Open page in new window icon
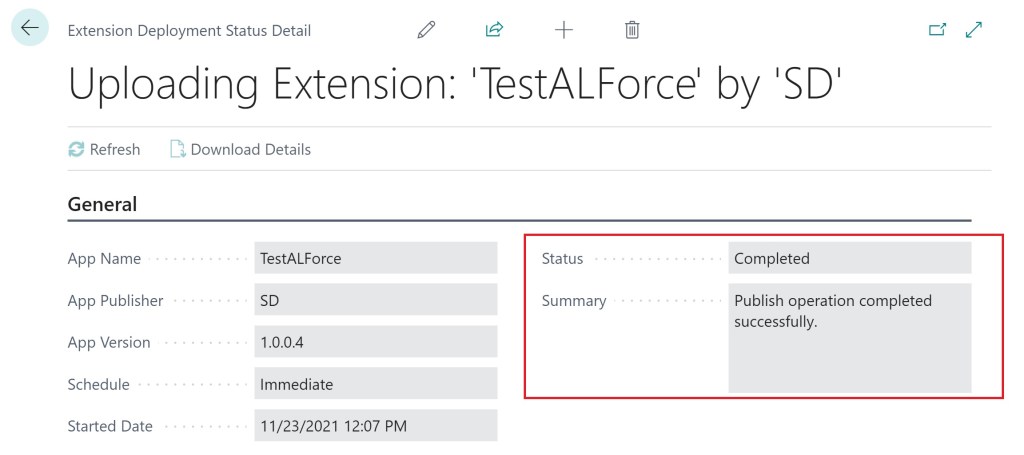The width and height of the screenshot is (1024, 455). [x=937, y=30]
